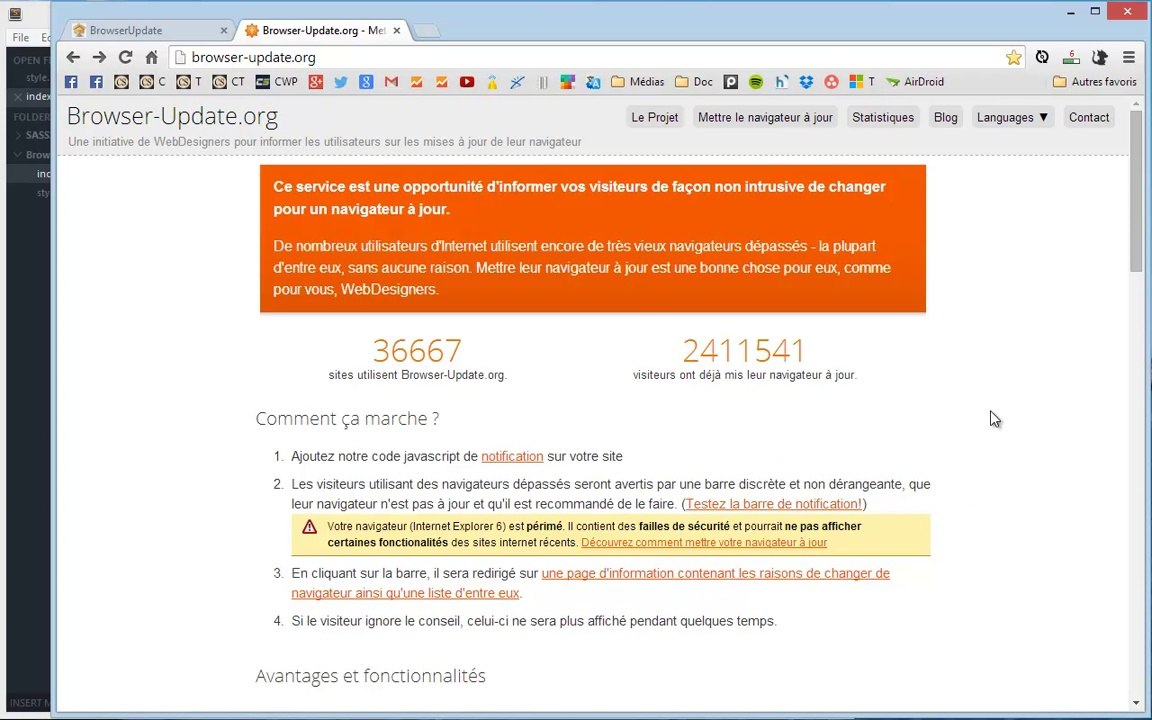
Task: Click Découvrez comment mettre votre navigateur link
Action: [x=704, y=542]
